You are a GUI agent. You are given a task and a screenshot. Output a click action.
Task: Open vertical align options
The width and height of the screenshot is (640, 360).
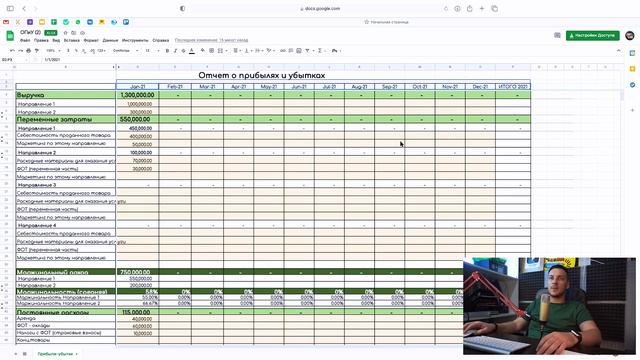pyautogui.click(x=247, y=51)
